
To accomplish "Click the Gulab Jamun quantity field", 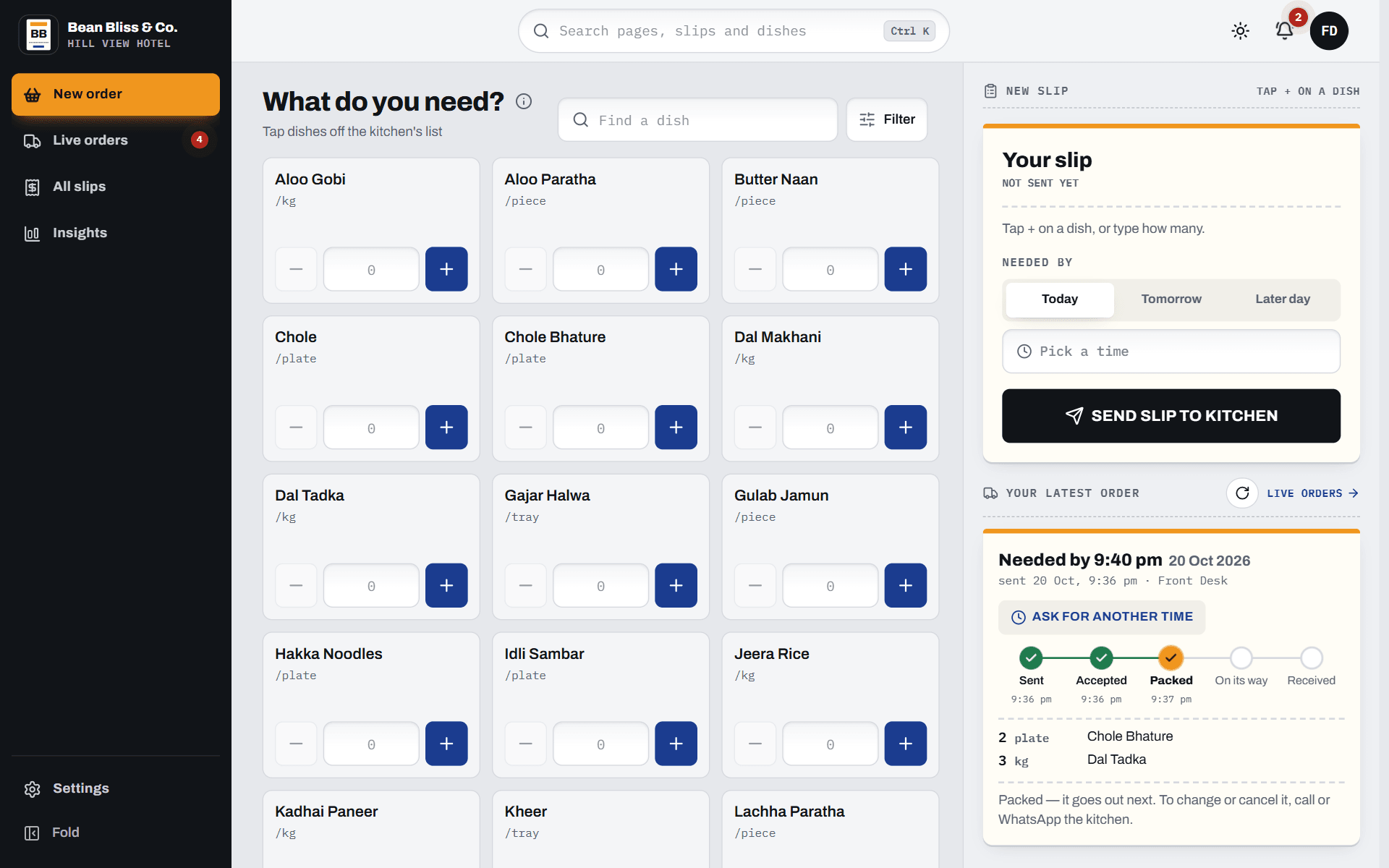I will coord(830,585).
